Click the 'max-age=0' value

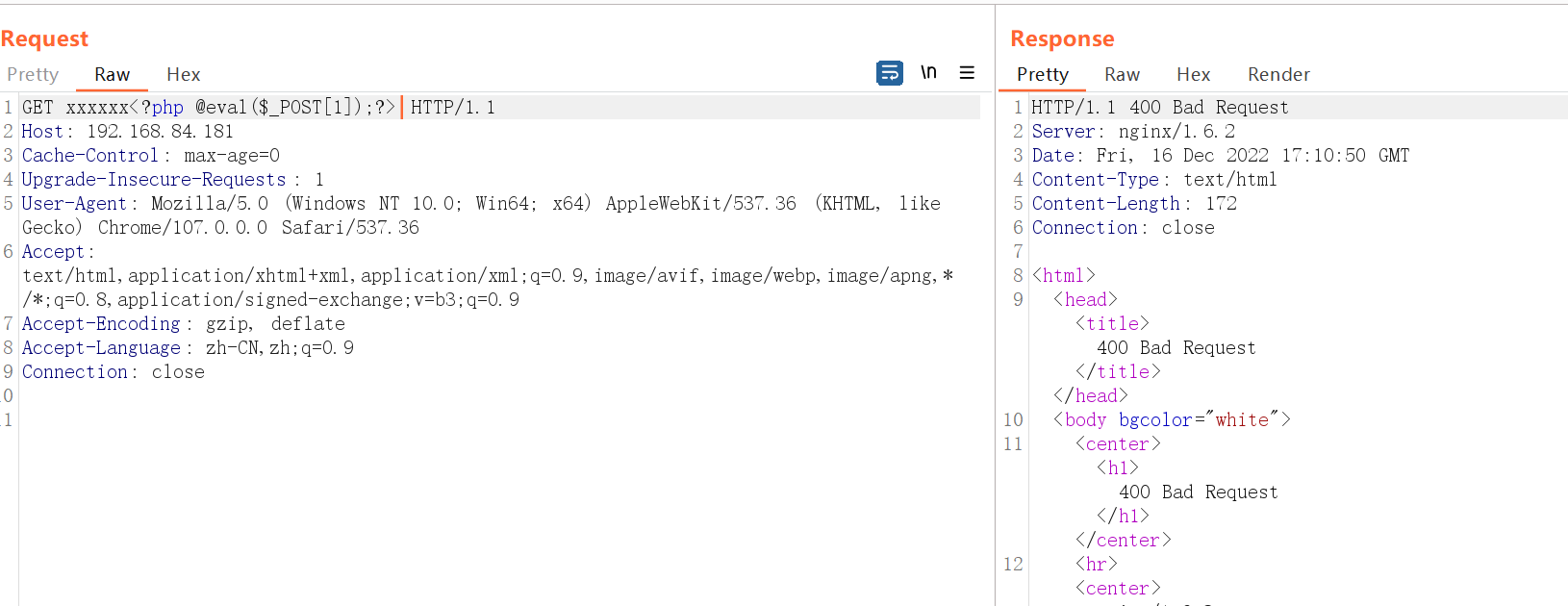232,155
